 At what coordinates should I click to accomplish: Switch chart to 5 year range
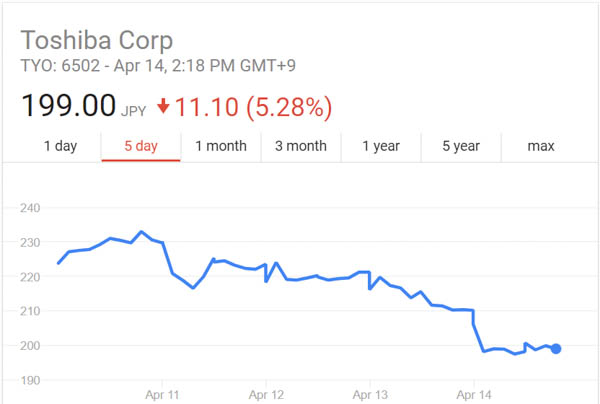pos(461,146)
